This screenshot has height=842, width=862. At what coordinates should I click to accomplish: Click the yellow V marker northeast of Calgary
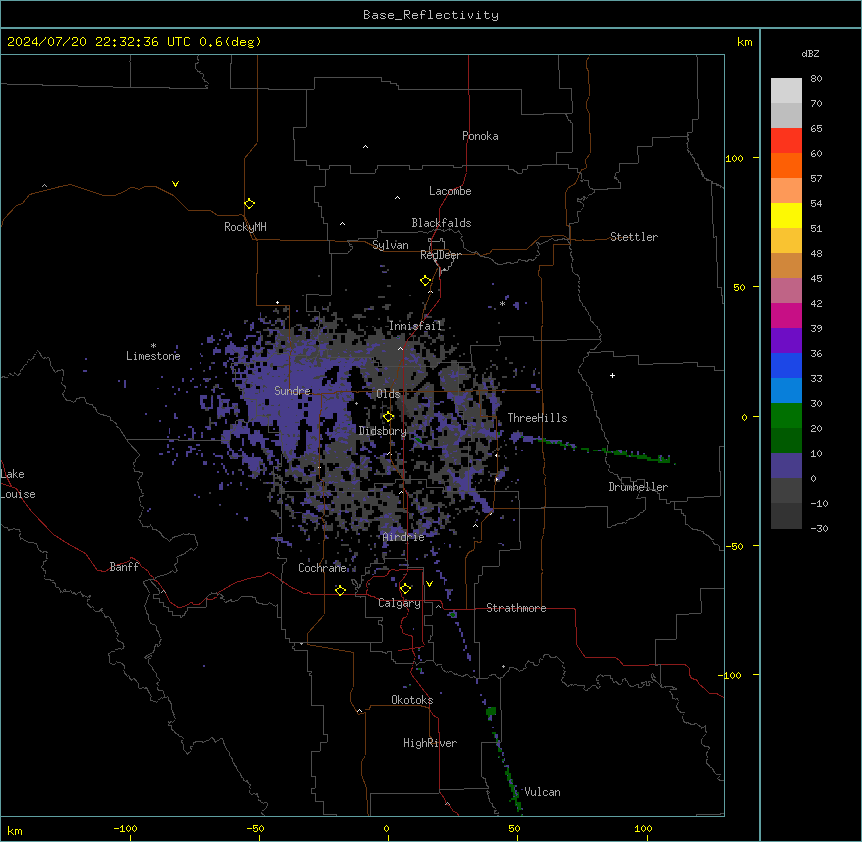pos(429,584)
